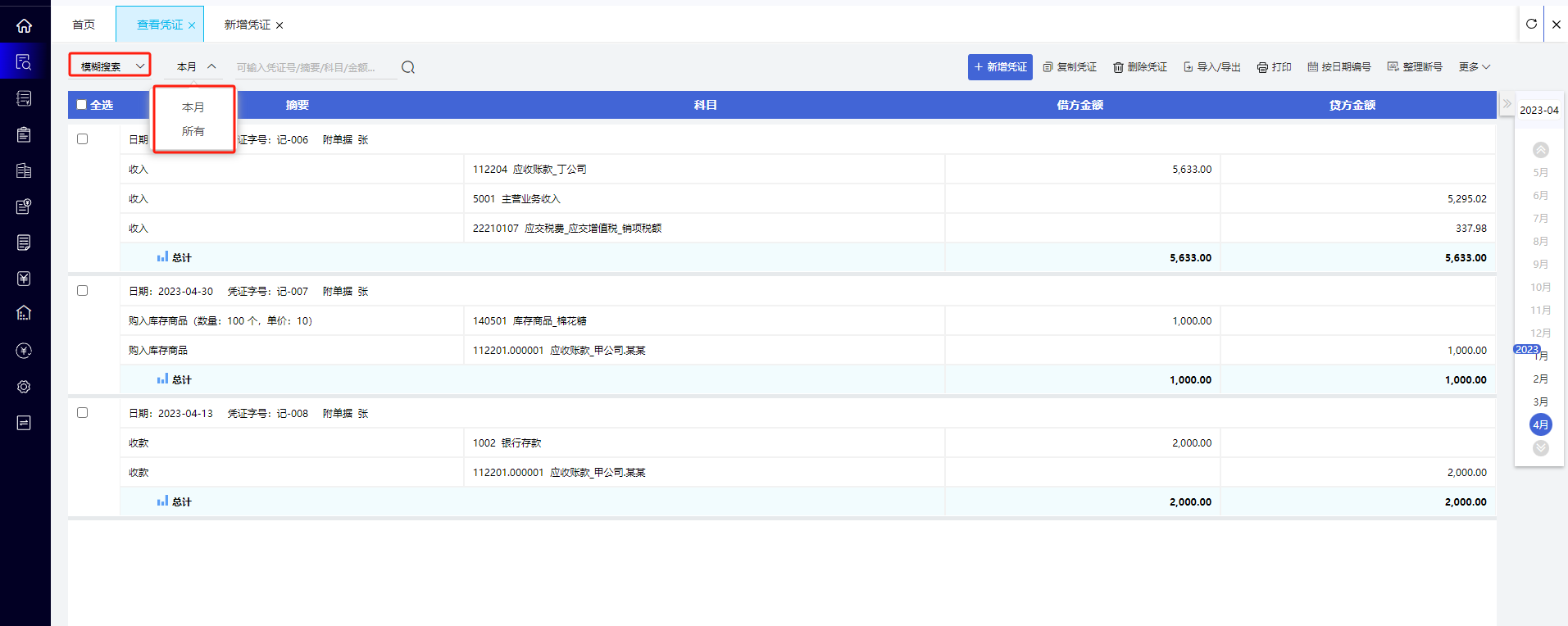Click the 112204 应收账款_丁公司 row
1568x626 pixels.
click(x=807, y=170)
